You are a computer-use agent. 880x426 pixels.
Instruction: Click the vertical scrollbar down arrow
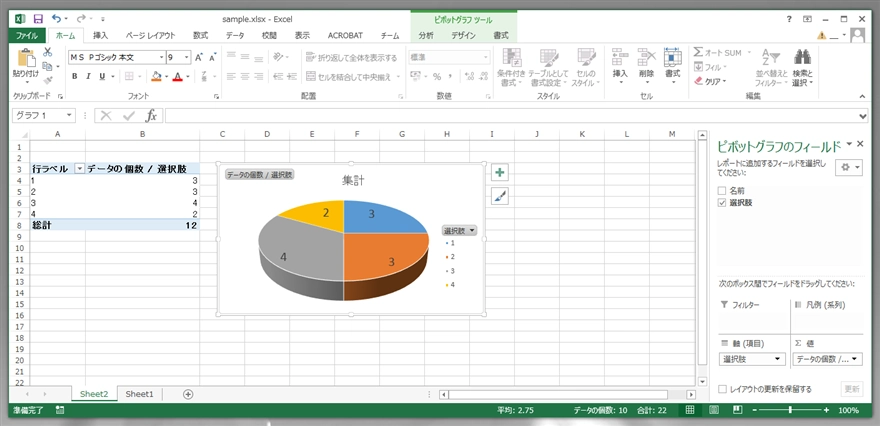tap(702, 380)
